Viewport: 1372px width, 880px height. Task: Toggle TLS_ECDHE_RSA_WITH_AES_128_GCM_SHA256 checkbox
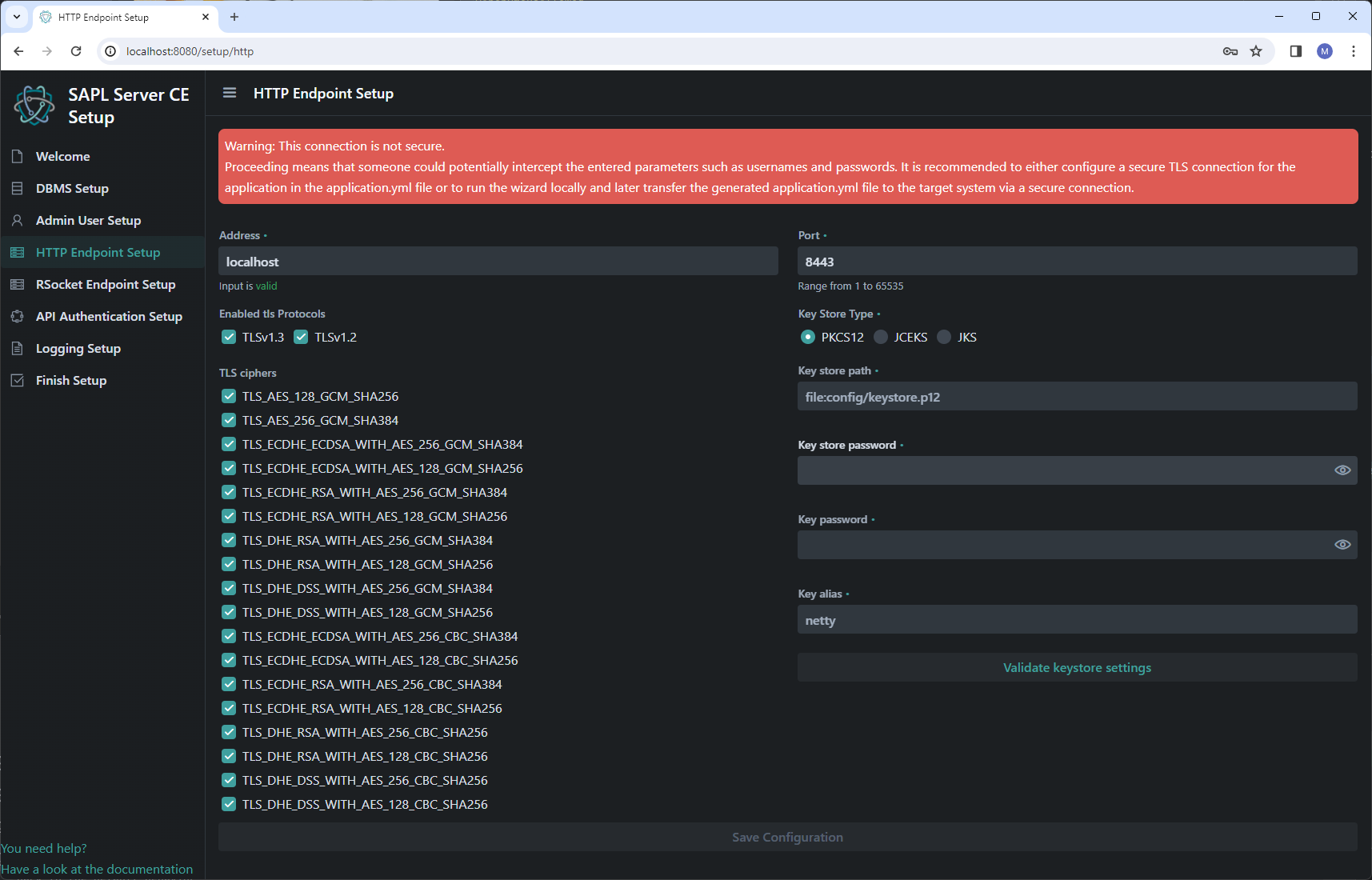point(229,516)
